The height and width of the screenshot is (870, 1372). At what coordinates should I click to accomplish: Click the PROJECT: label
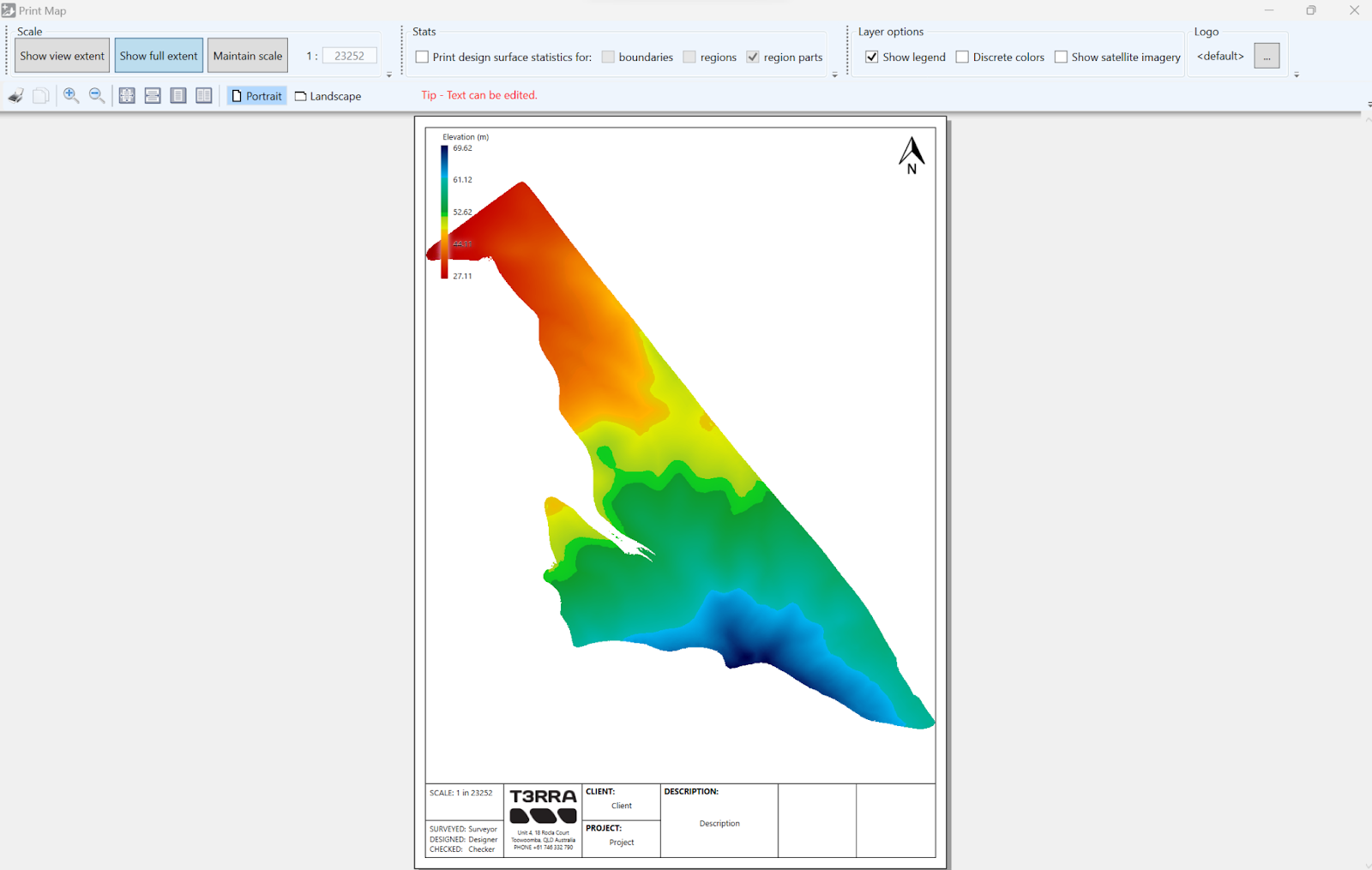click(x=604, y=828)
